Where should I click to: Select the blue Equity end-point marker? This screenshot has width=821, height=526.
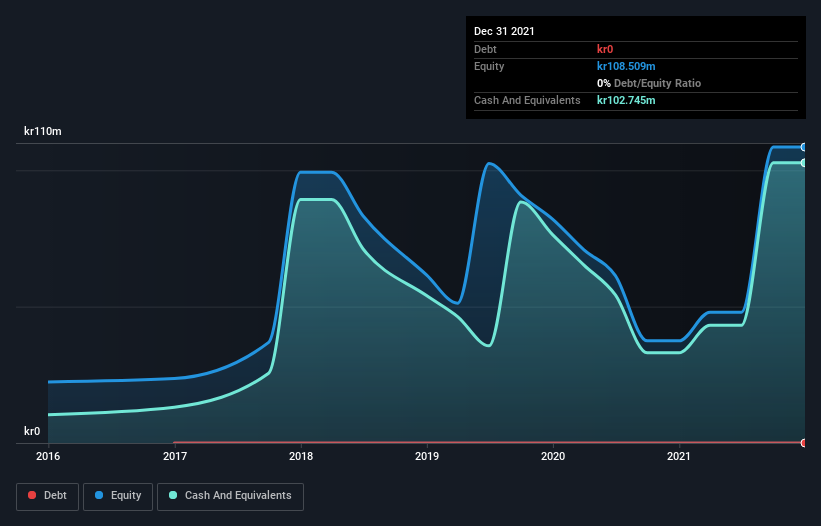[804, 148]
